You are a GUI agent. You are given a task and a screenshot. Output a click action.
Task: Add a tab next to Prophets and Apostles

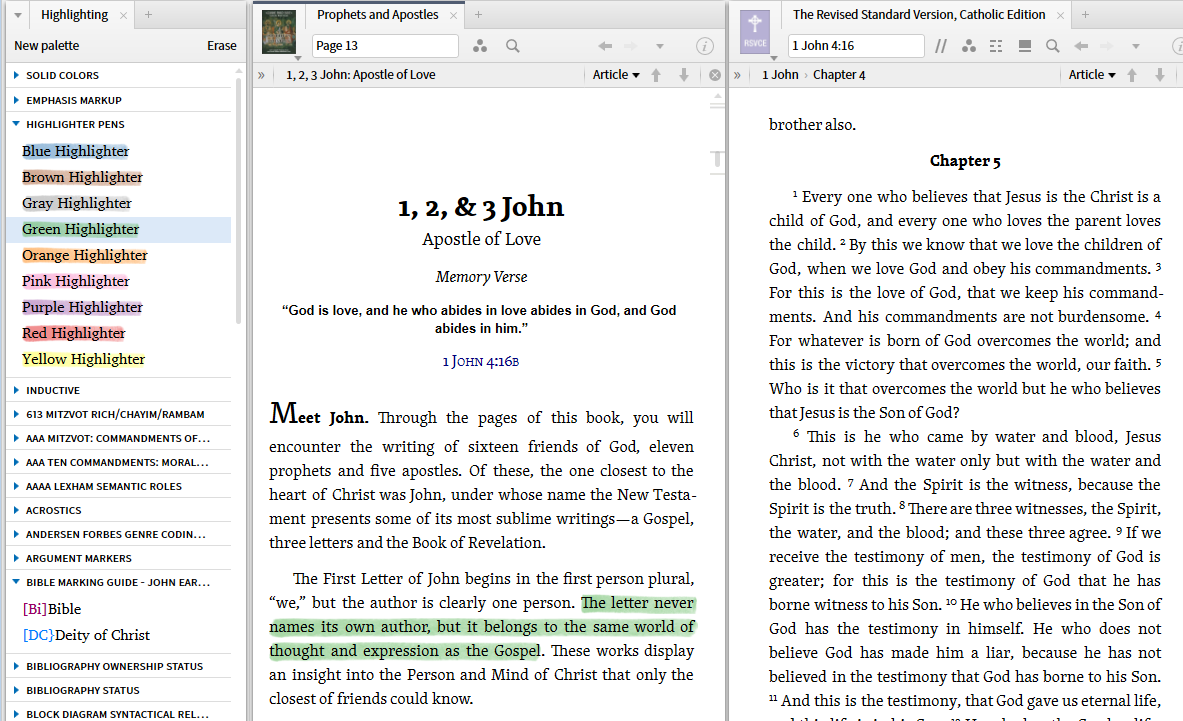478,14
